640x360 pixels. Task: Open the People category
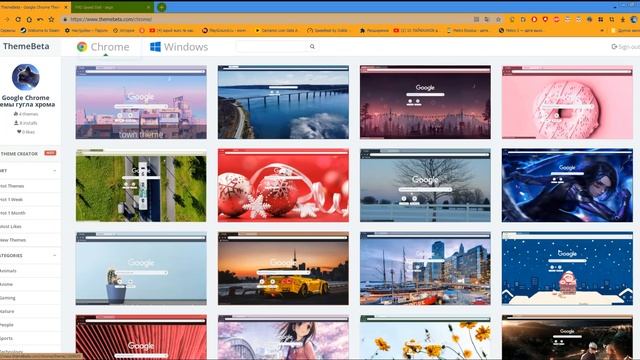pyautogui.click(x=7, y=325)
